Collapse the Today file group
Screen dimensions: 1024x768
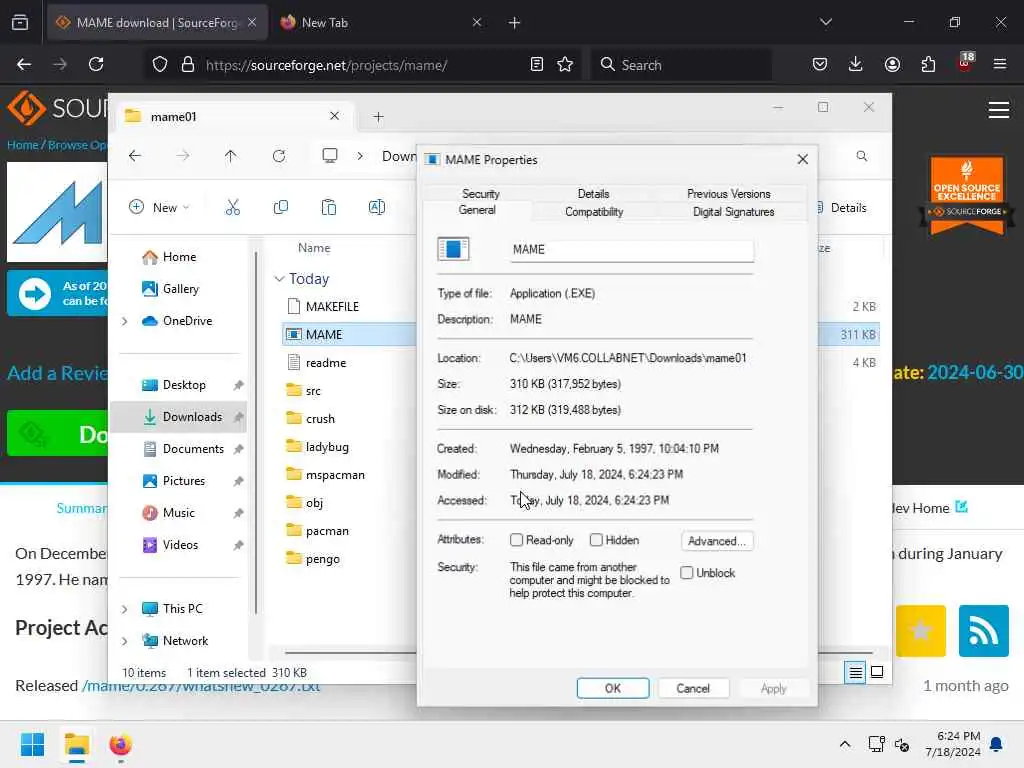[x=280, y=279]
